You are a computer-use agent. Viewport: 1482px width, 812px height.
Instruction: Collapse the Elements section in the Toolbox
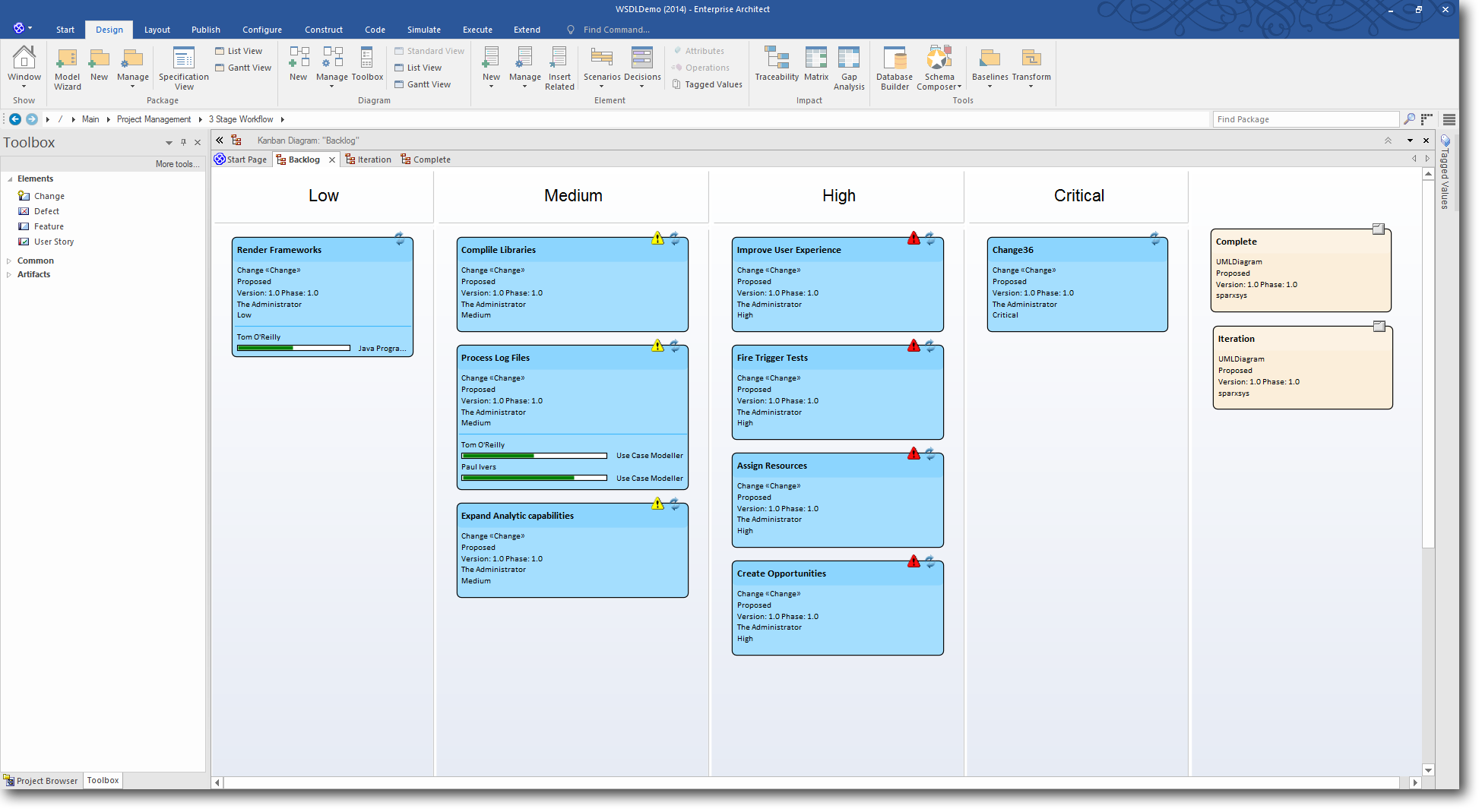(x=11, y=179)
